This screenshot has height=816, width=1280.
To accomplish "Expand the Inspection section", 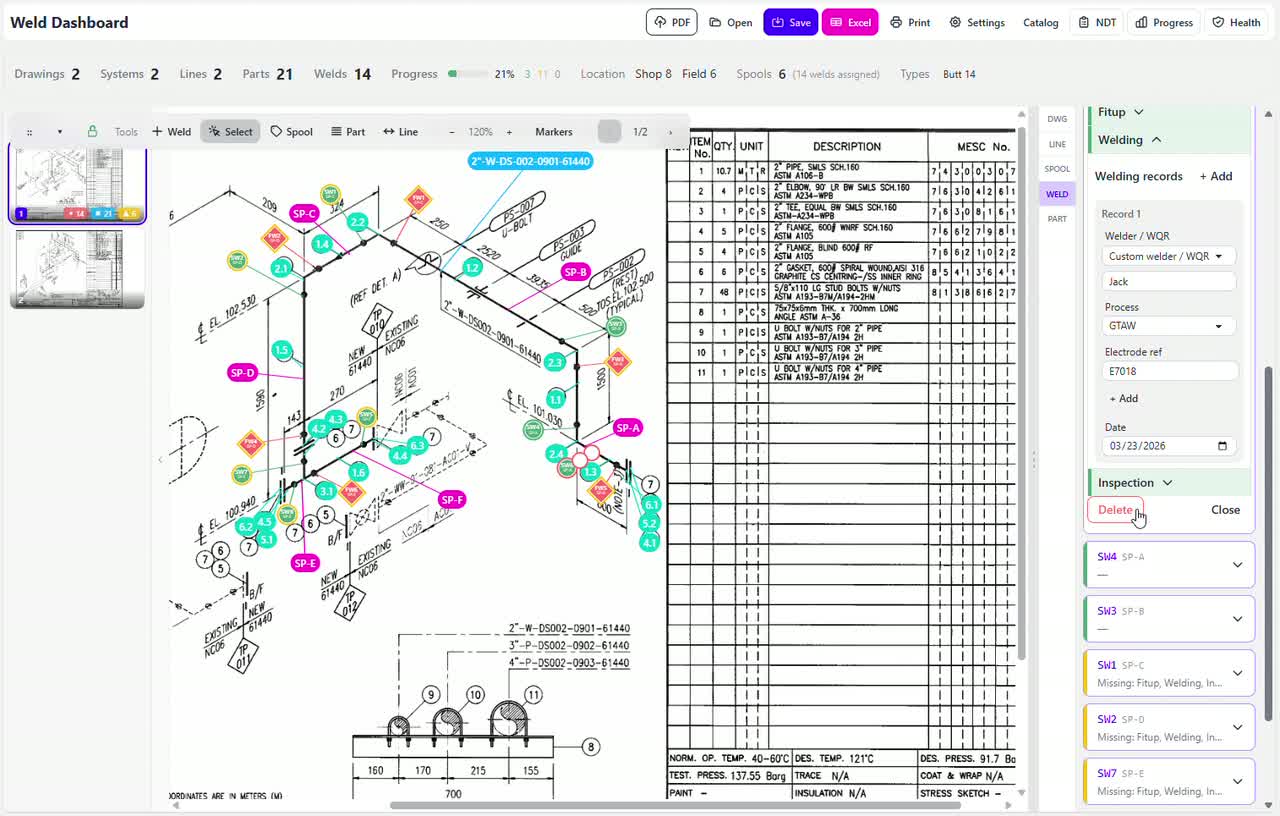I will coord(1168,483).
